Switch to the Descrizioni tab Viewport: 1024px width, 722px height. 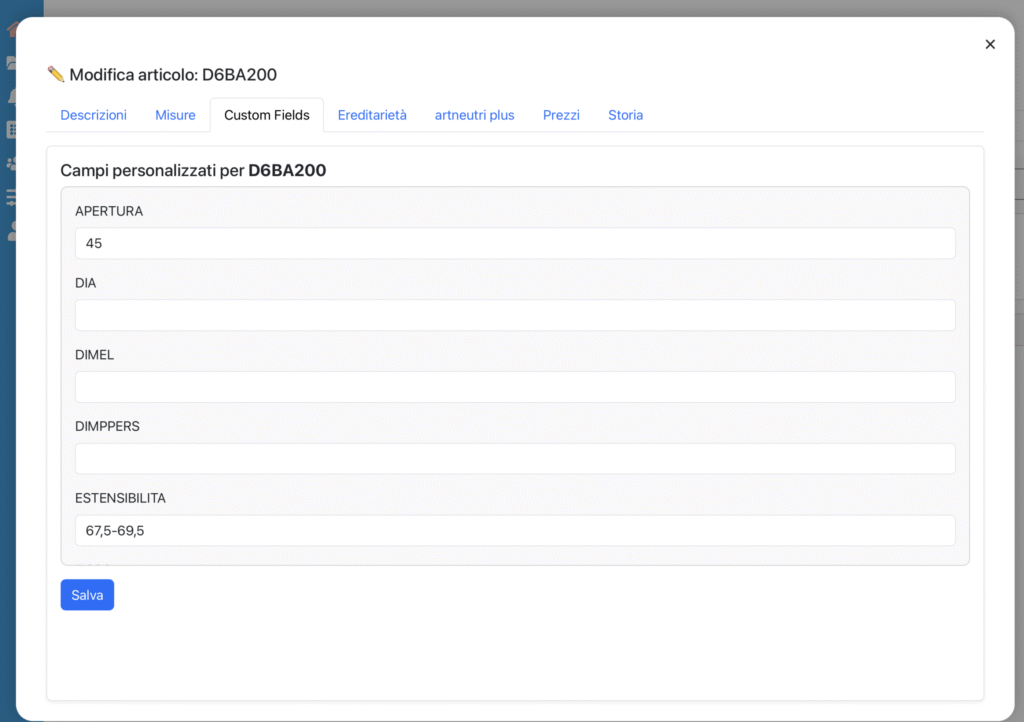tap(93, 115)
